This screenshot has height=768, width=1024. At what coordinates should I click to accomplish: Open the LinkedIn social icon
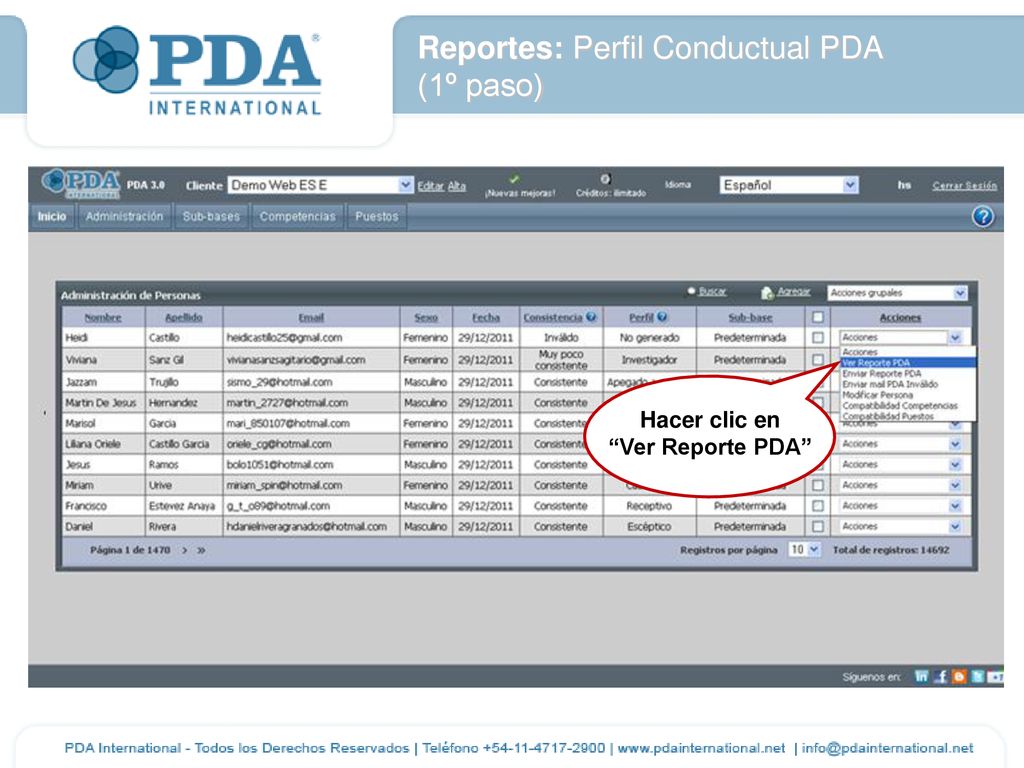click(921, 677)
